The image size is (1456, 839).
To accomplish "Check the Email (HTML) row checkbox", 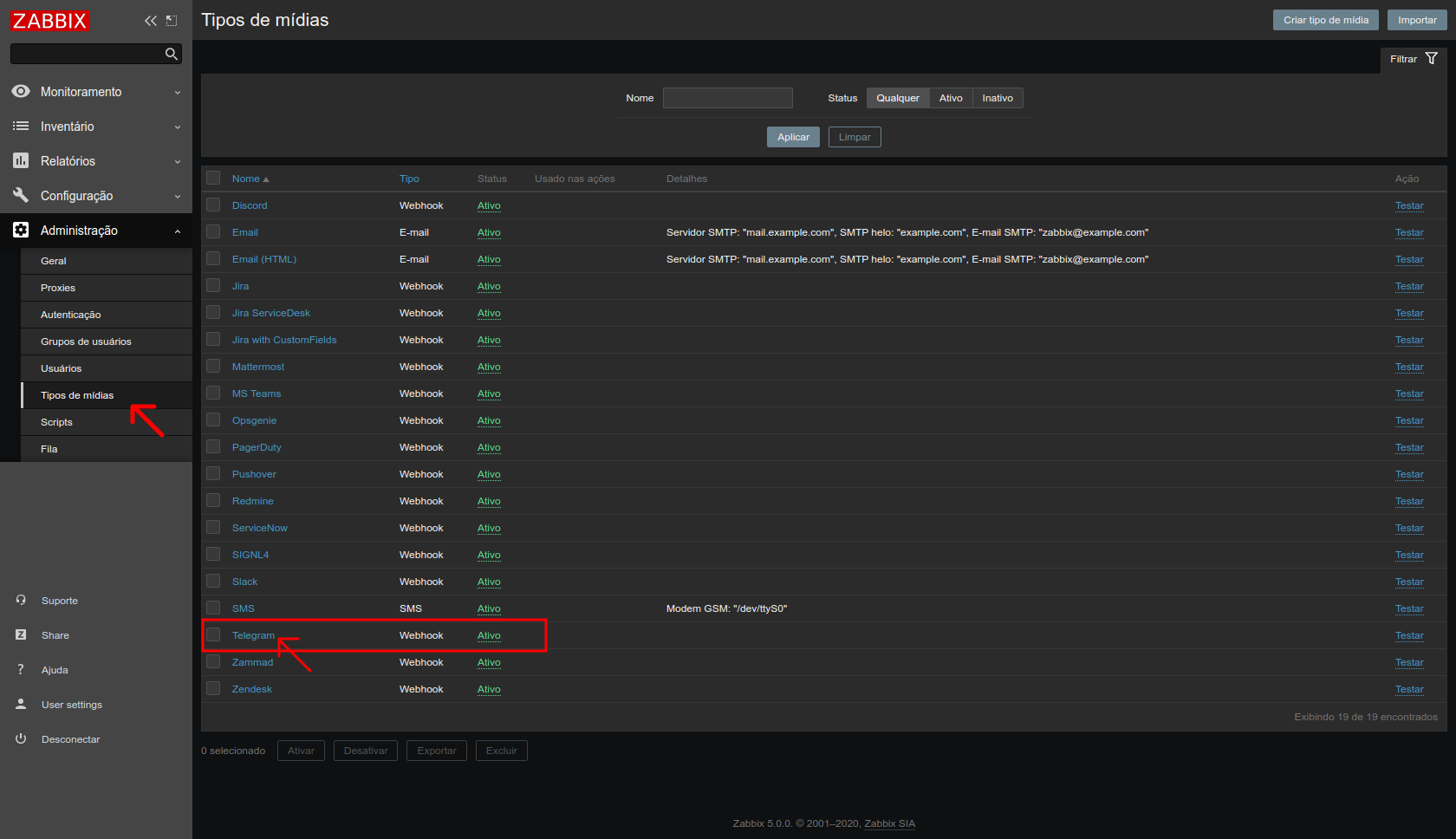I will (x=213, y=258).
